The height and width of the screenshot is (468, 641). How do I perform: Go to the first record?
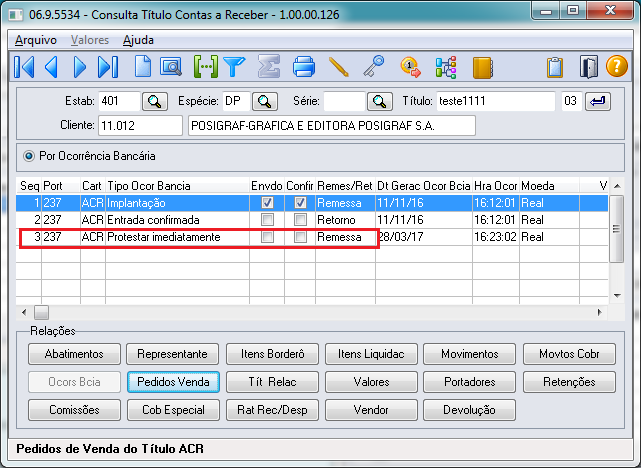24,66
